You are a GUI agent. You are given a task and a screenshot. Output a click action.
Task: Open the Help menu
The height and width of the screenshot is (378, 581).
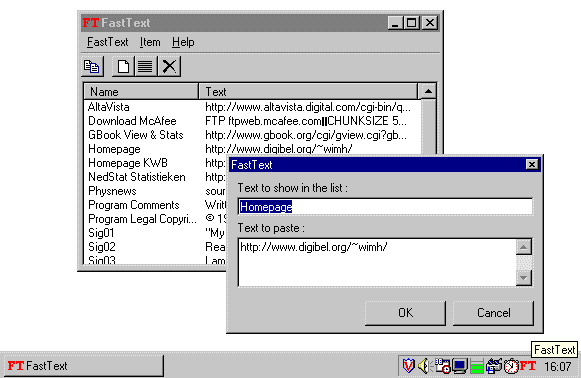tap(183, 42)
